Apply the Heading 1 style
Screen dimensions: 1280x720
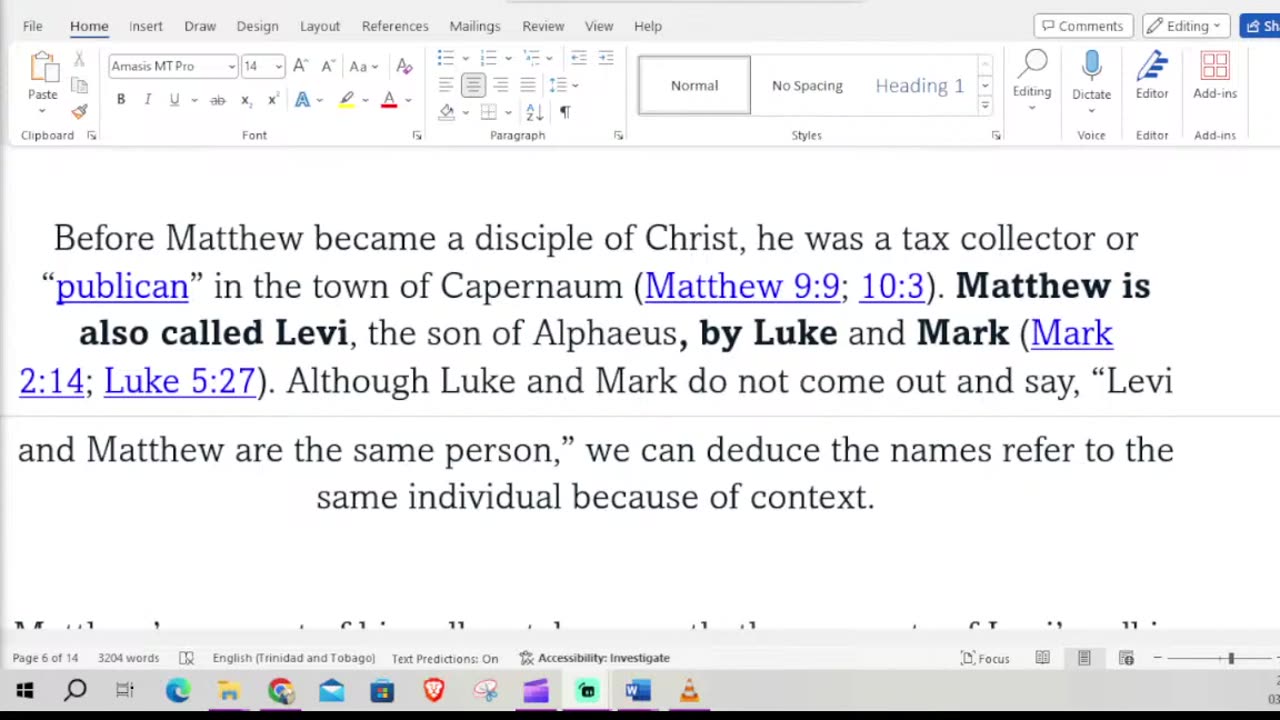coord(920,85)
